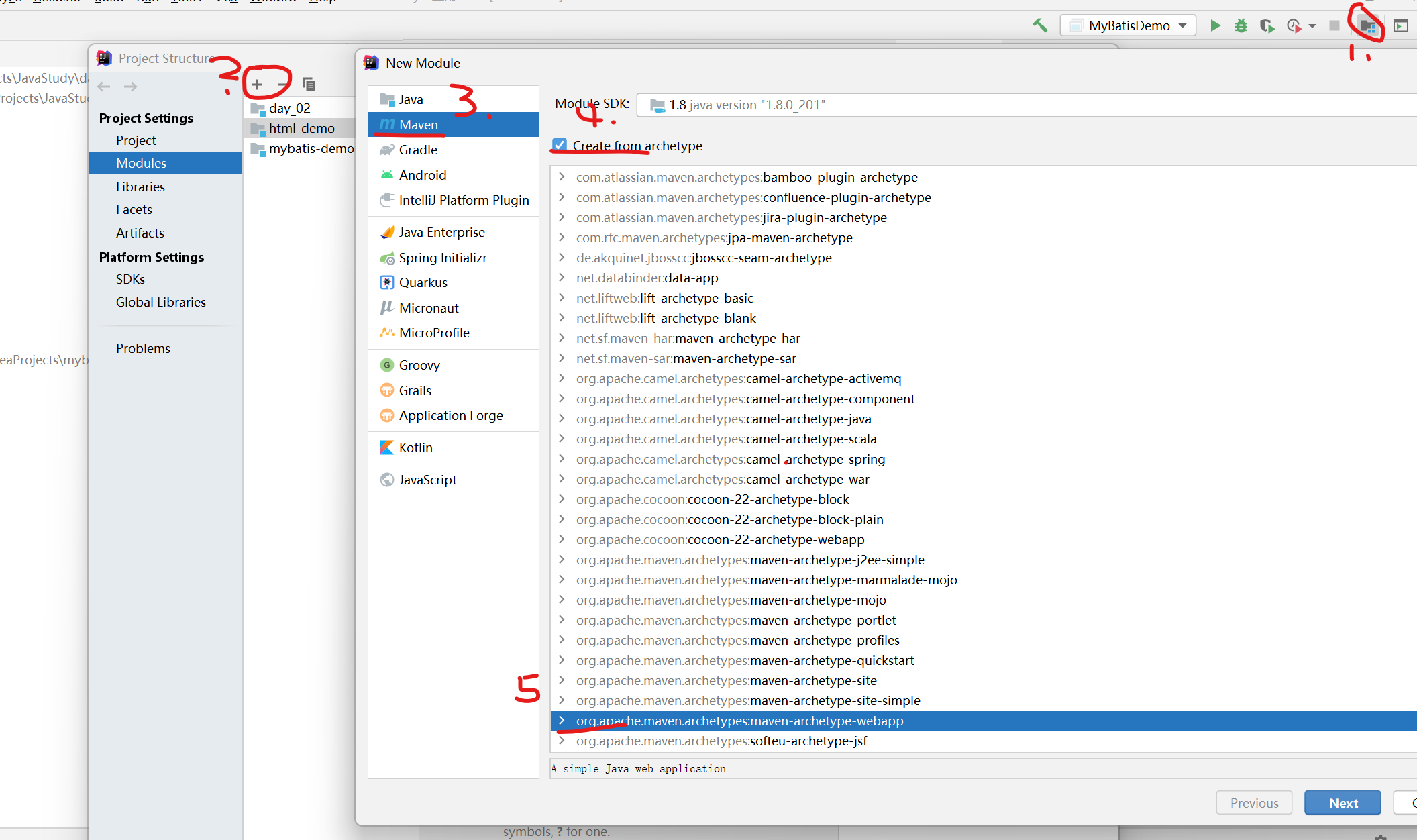Add a new module with plus icon
Viewport: 1417px width, 840px height.
pos(257,85)
